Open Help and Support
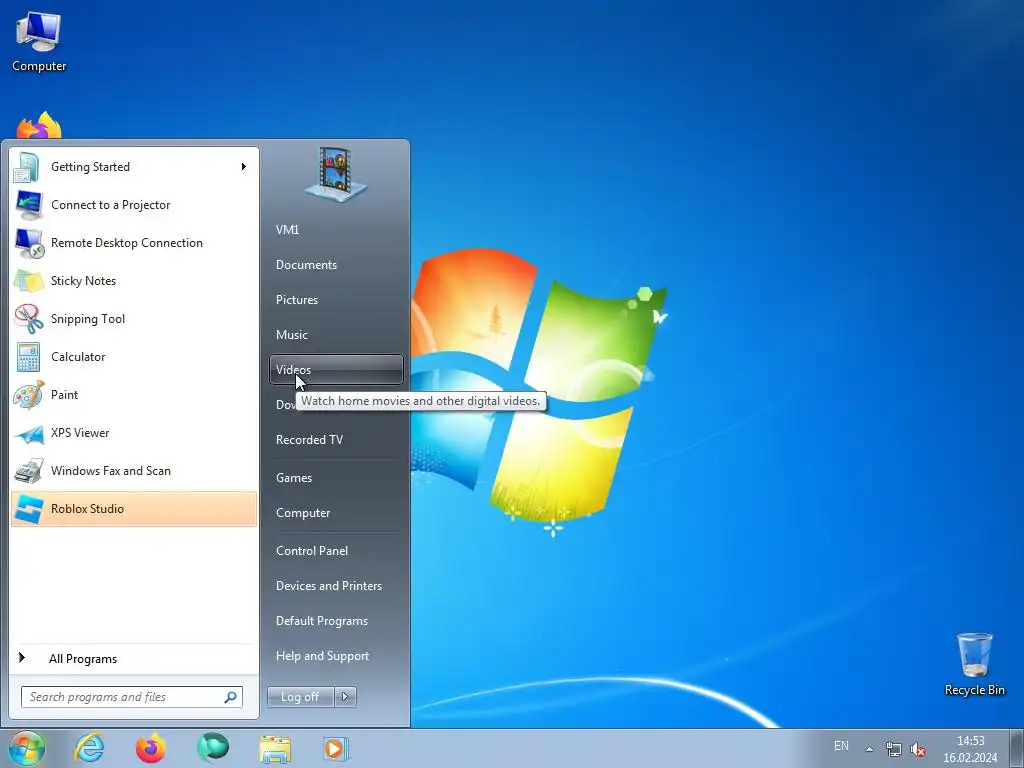This screenshot has width=1024, height=768. point(336,656)
